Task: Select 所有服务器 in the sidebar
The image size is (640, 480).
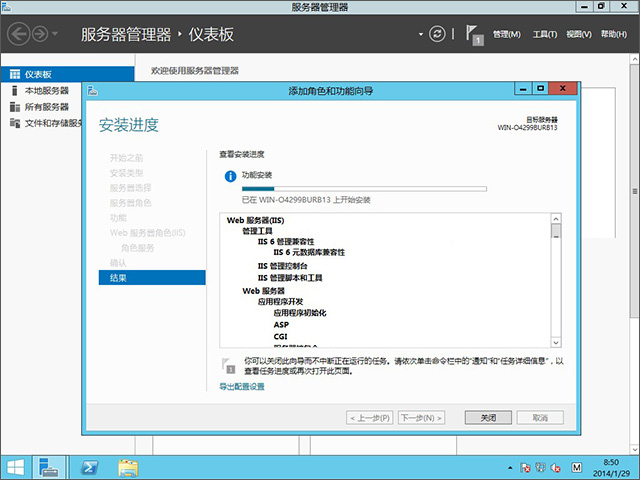Action: (x=46, y=107)
